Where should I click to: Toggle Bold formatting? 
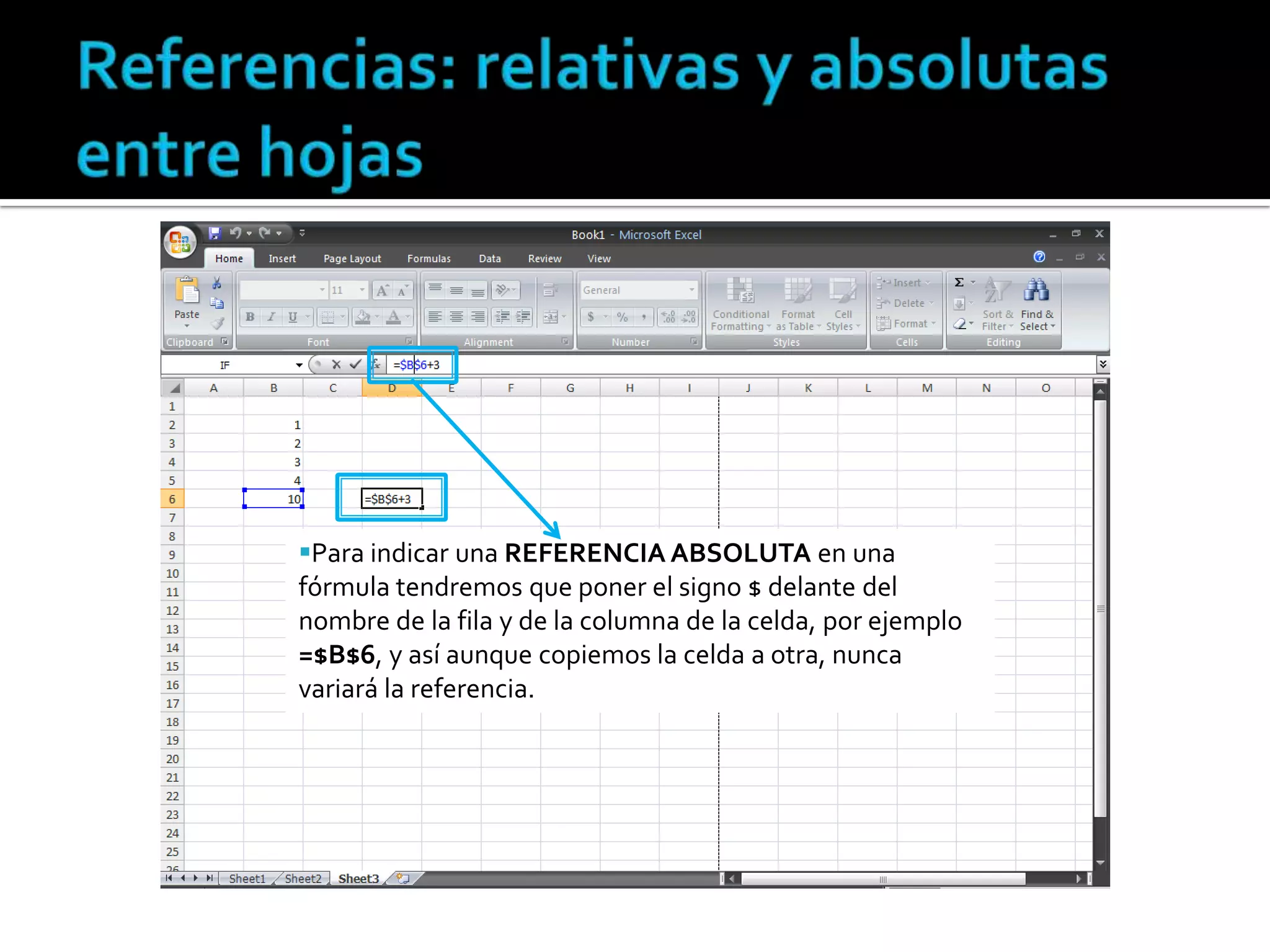pyautogui.click(x=250, y=317)
